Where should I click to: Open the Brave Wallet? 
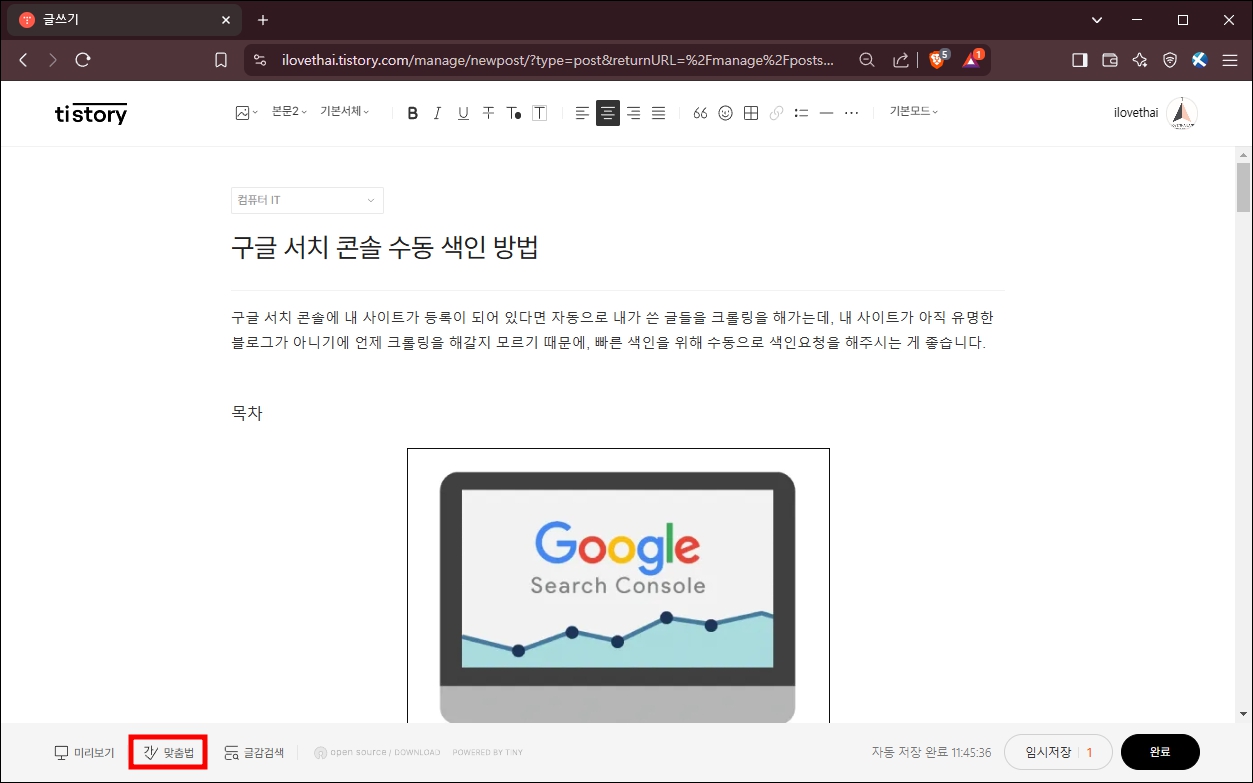[x=1109, y=60]
